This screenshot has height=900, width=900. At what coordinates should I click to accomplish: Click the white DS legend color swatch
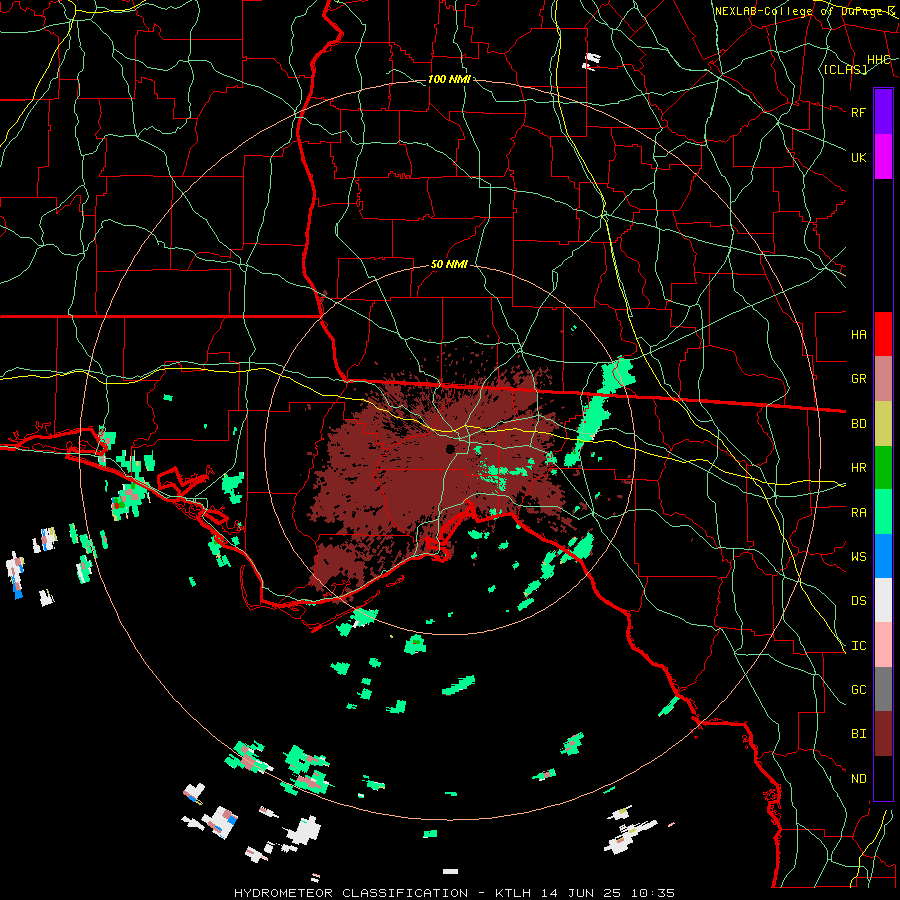point(883,600)
